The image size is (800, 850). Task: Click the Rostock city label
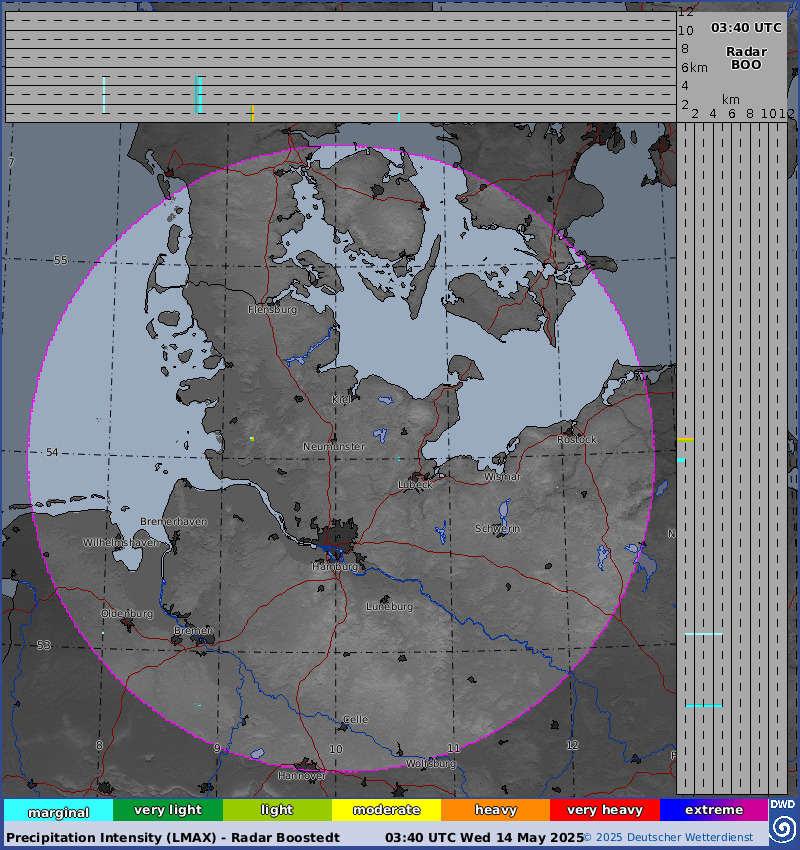click(x=577, y=440)
